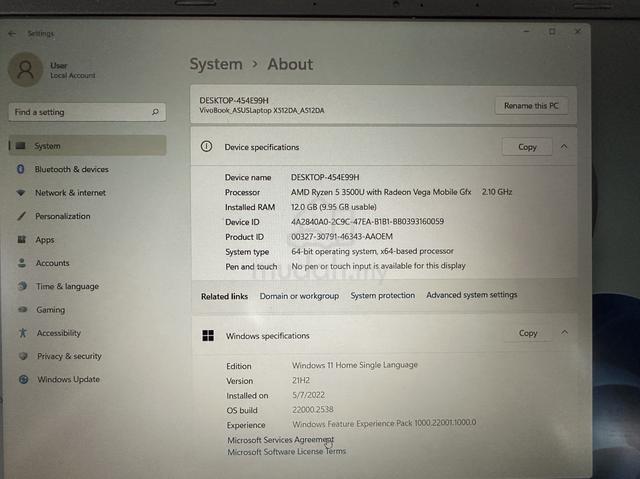Click Rename this PC button

(x=531, y=106)
